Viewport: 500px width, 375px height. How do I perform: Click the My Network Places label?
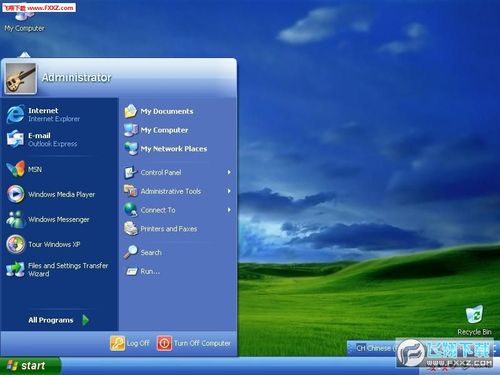[x=174, y=149]
